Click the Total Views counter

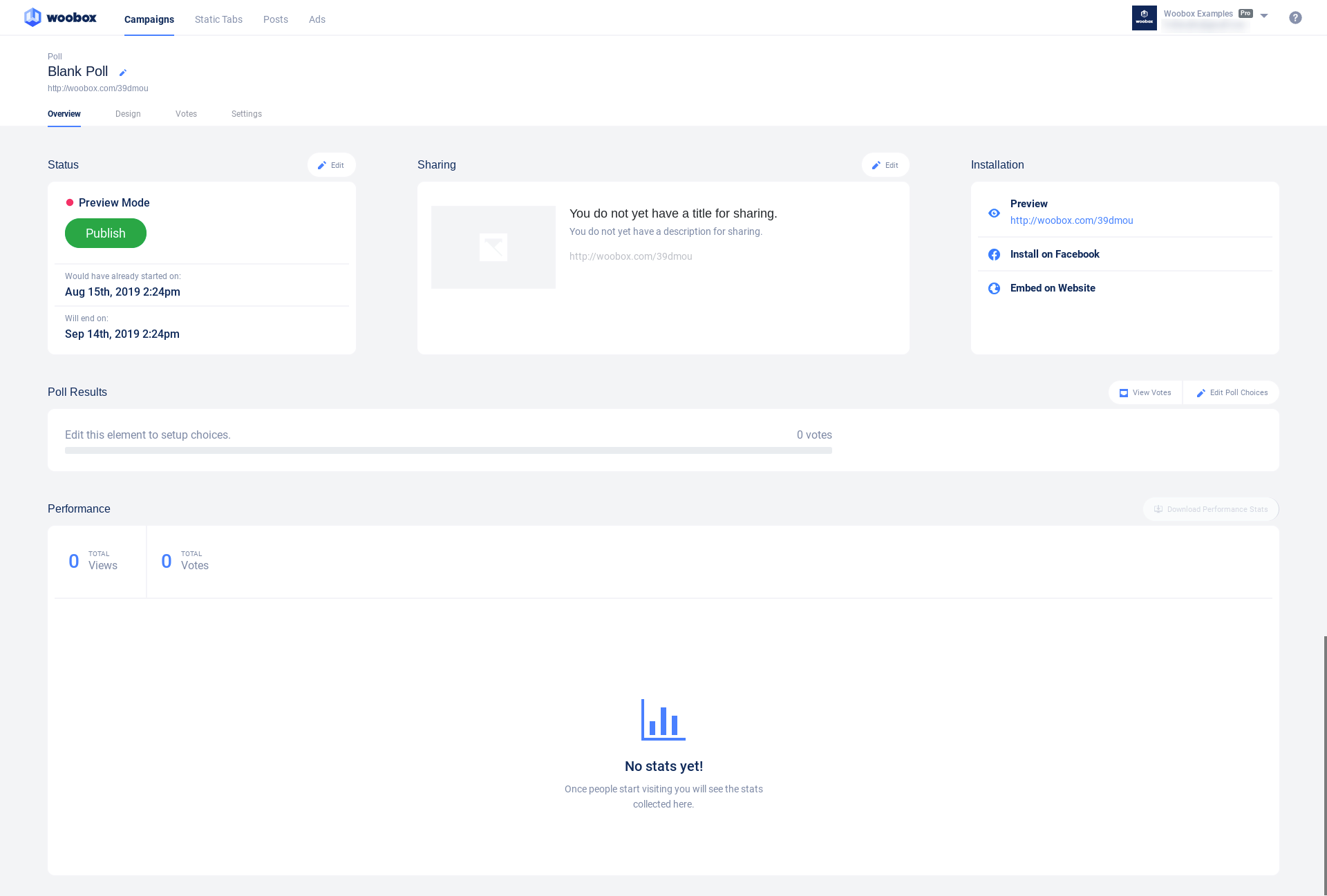tap(93, 561)
